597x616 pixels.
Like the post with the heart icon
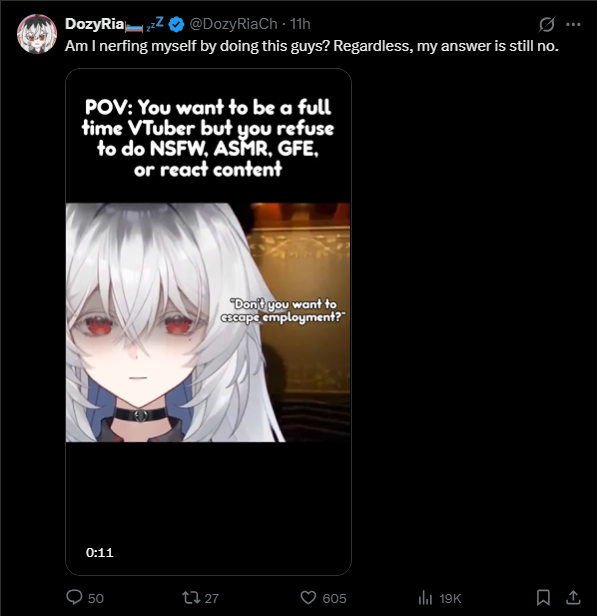[308, 598]
